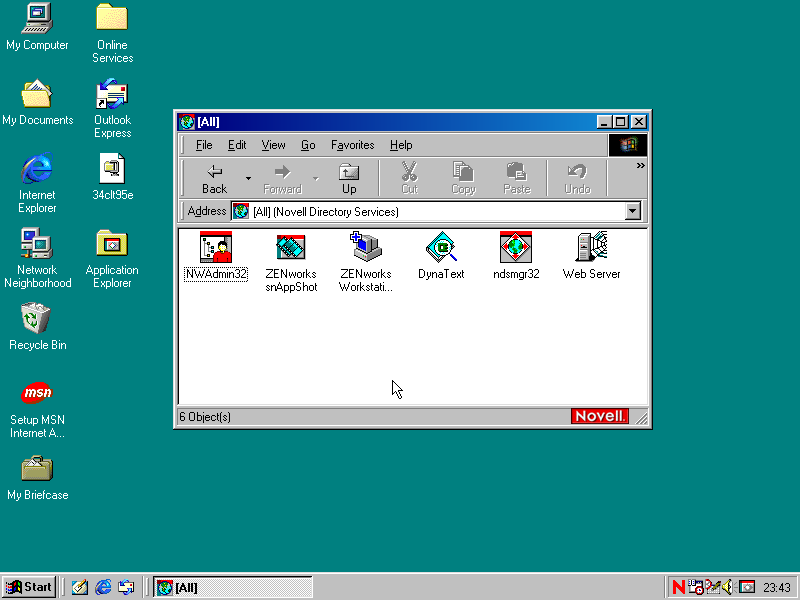Image resolution: width=800 pixels, height=600 pixels.
Task: Select Network Neighborhood desktop icon
Action: tap(37, 258)
